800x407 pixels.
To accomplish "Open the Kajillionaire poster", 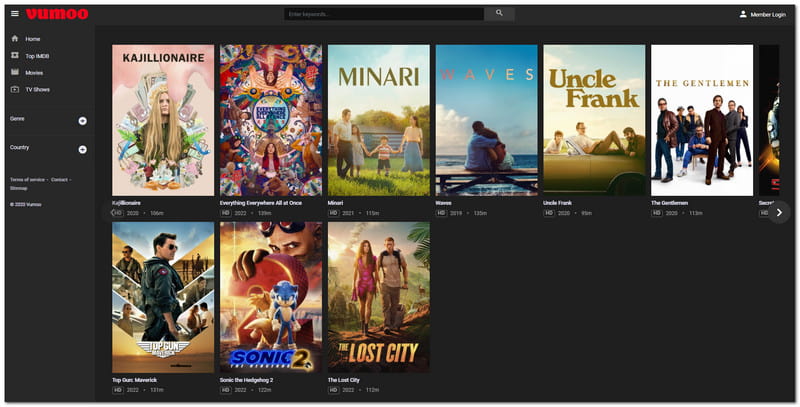I will tap(163, 120).
